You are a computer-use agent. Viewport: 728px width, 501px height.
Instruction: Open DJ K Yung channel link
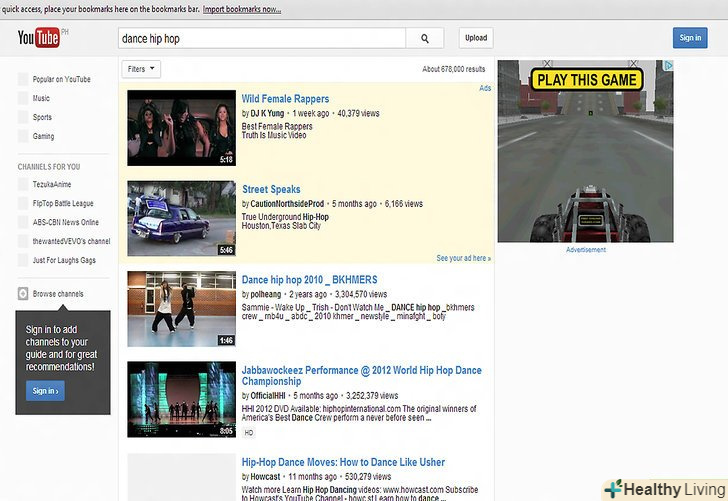(x=267, y=113)
